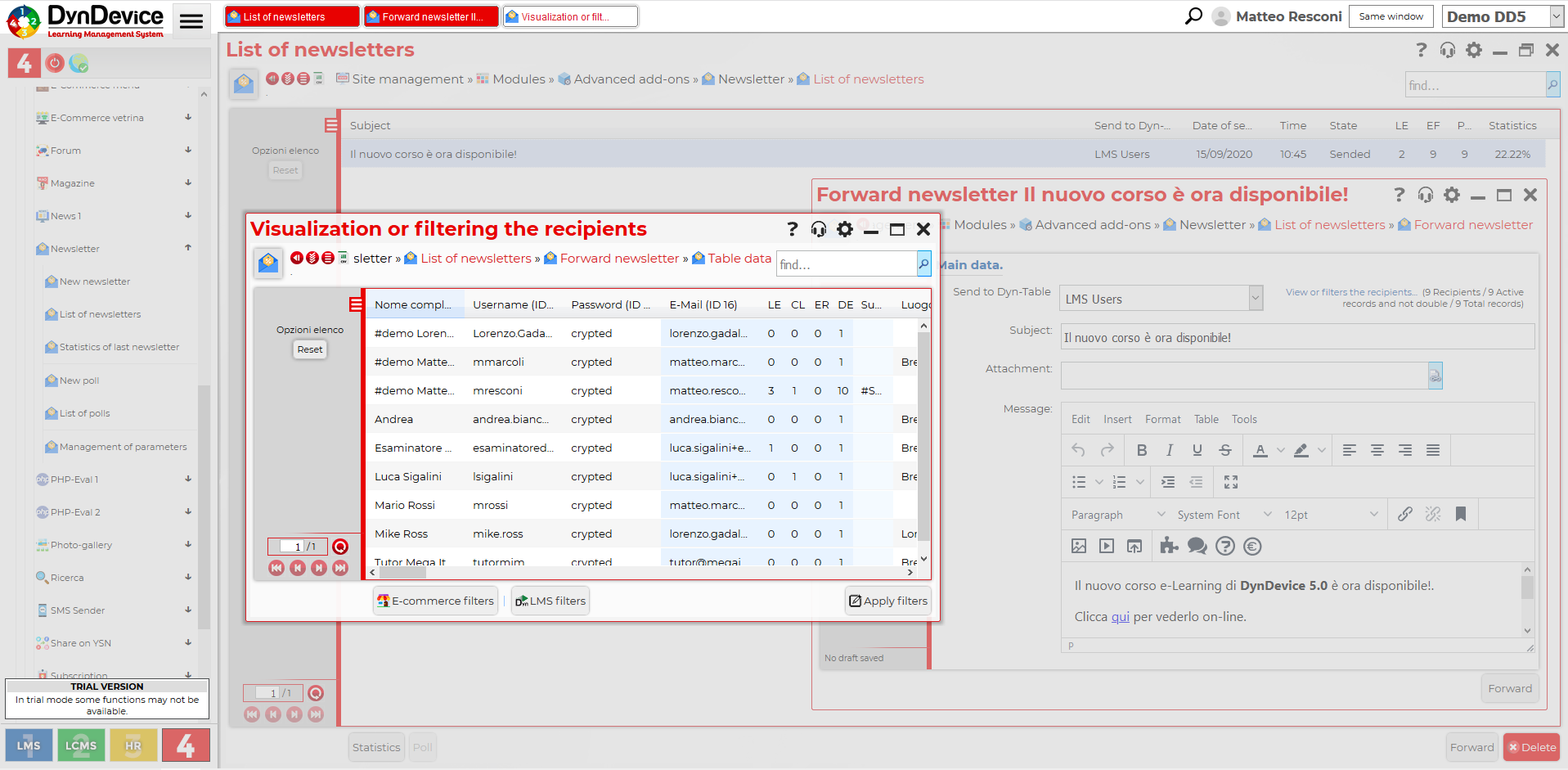Click Reset in recipients Opzioni elenco
The image size is (1568, 770).
310,349
